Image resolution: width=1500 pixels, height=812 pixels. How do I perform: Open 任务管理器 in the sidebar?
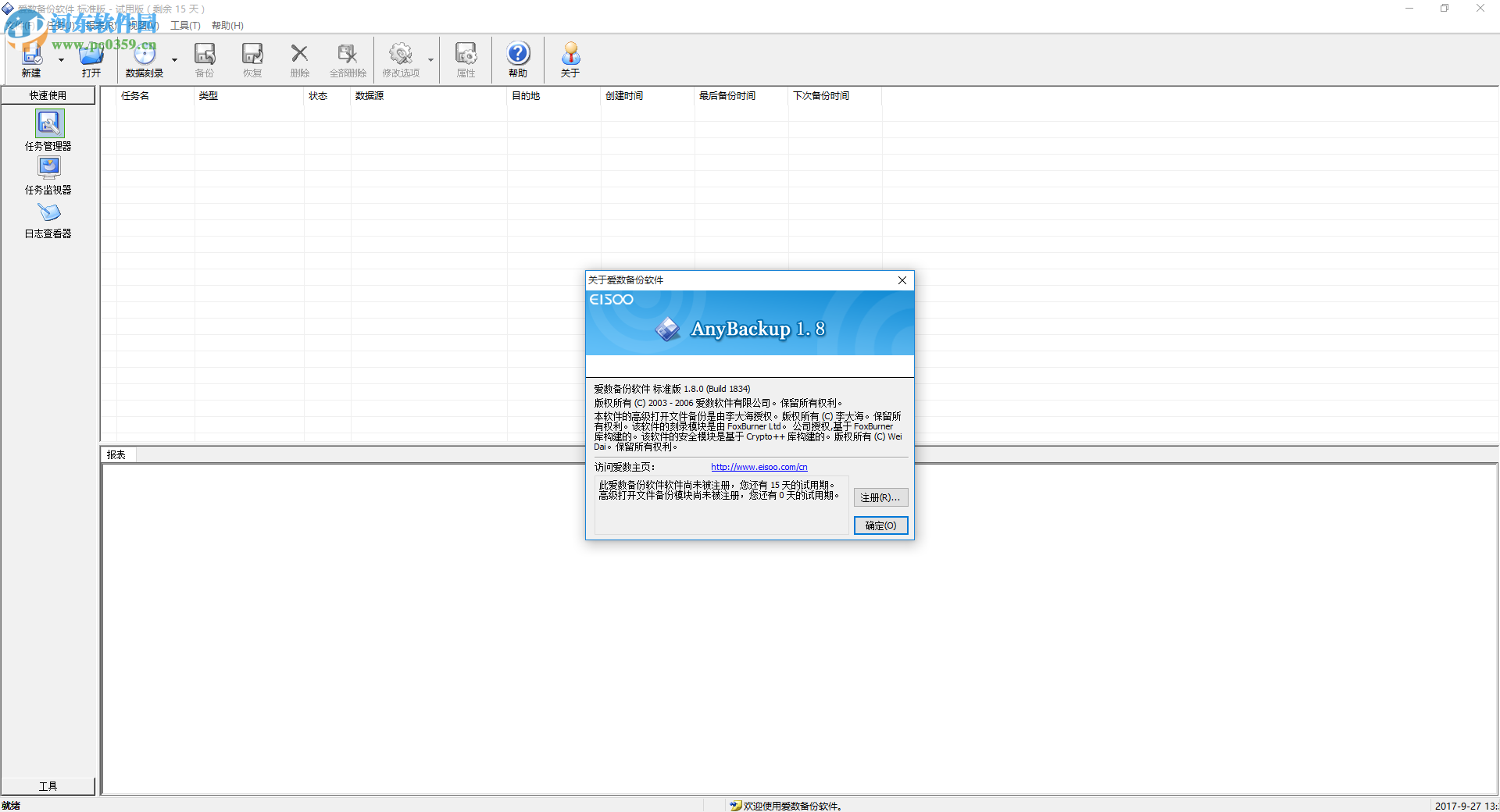point(48,130)
